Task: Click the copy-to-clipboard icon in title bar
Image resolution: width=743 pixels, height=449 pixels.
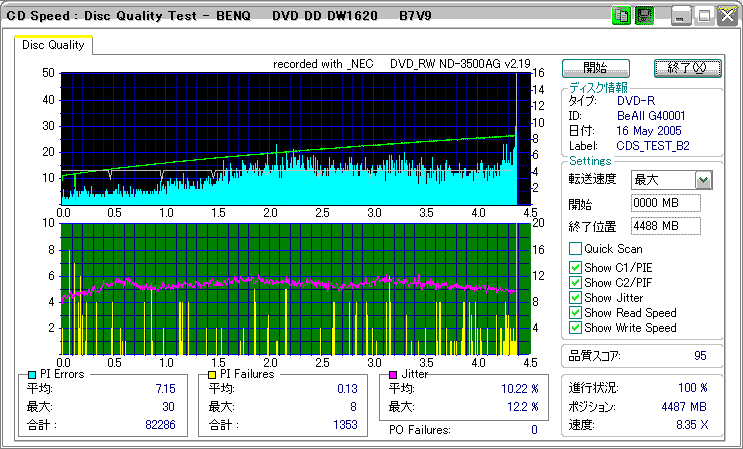Action: [x=620, y=16]
